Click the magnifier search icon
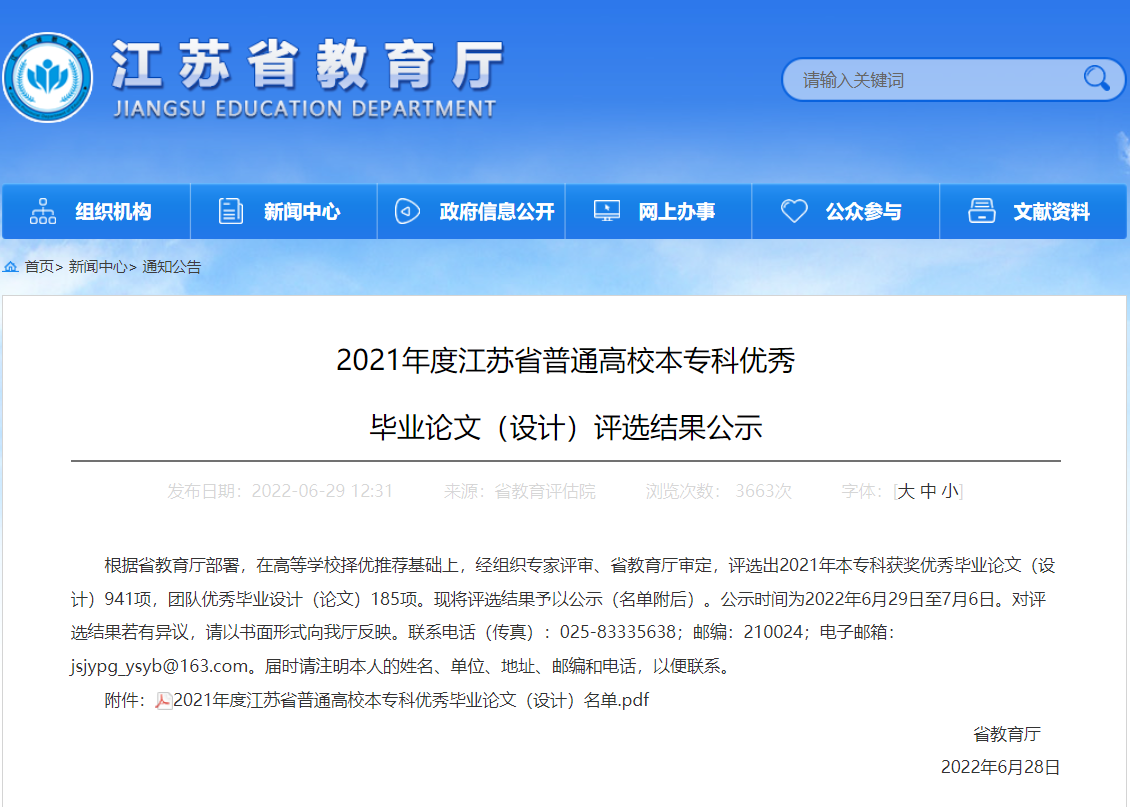The height and width of the screenshot is (807, 1130). tap(1096, 78)
